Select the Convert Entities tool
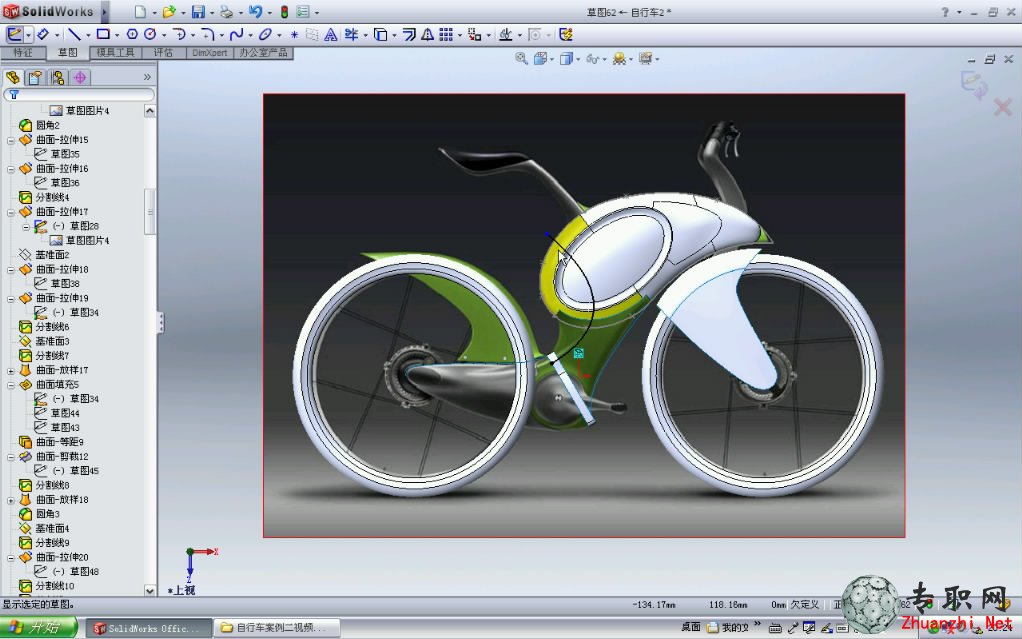The height and width of the screenshot is (639, 1022). point(381,35)
